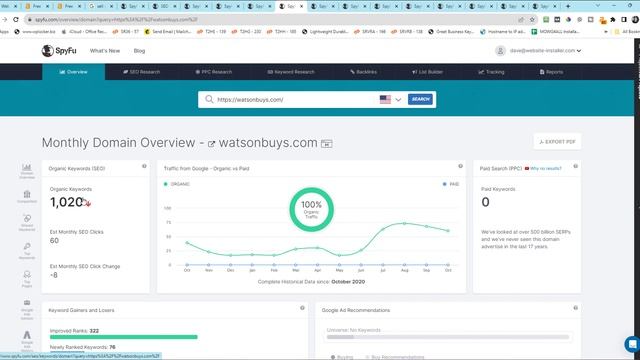
Task: Click the 1,020 organic keywords value
Action: tap(67, 202)
